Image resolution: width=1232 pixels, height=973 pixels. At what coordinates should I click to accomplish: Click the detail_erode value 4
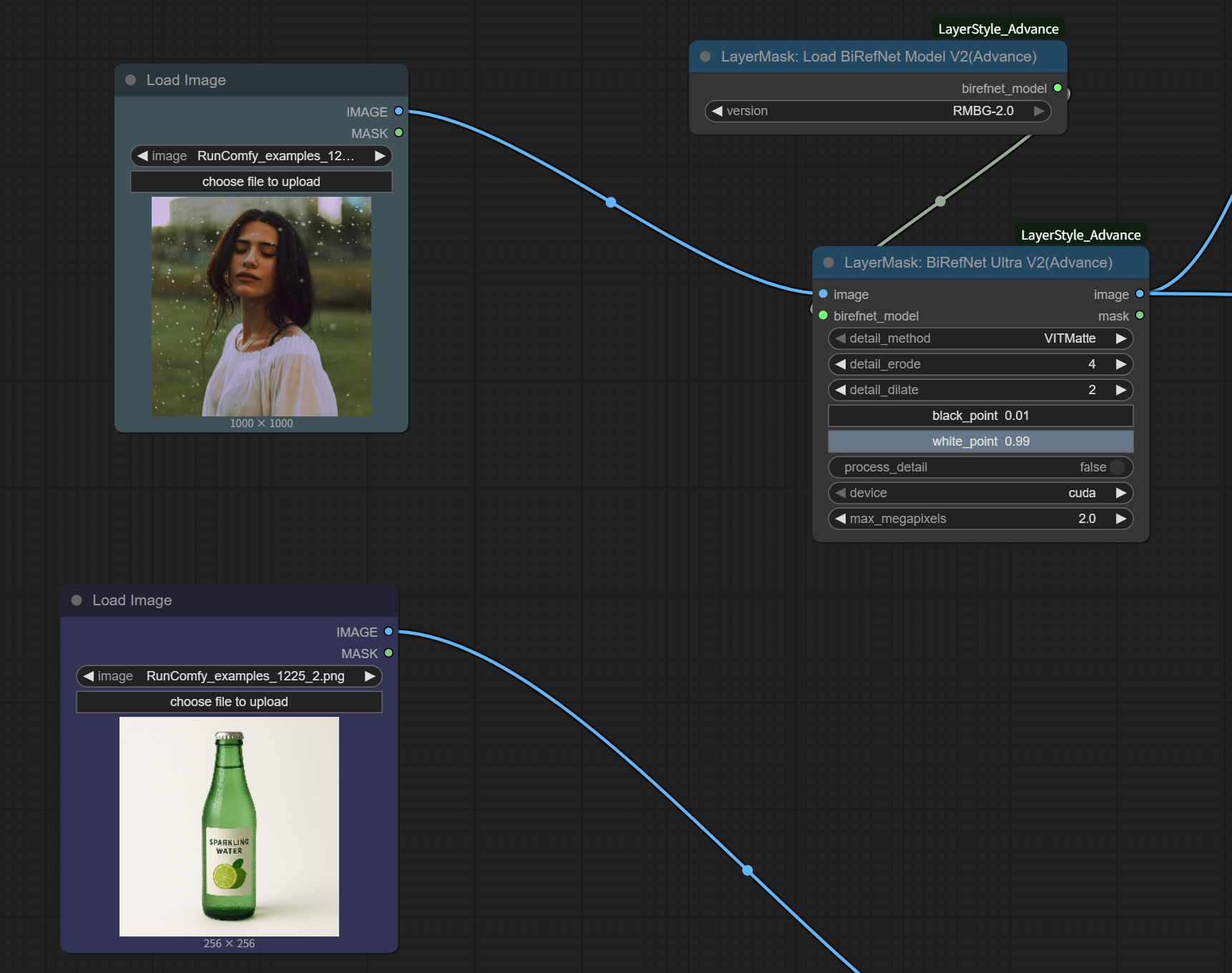point(1092,364)
